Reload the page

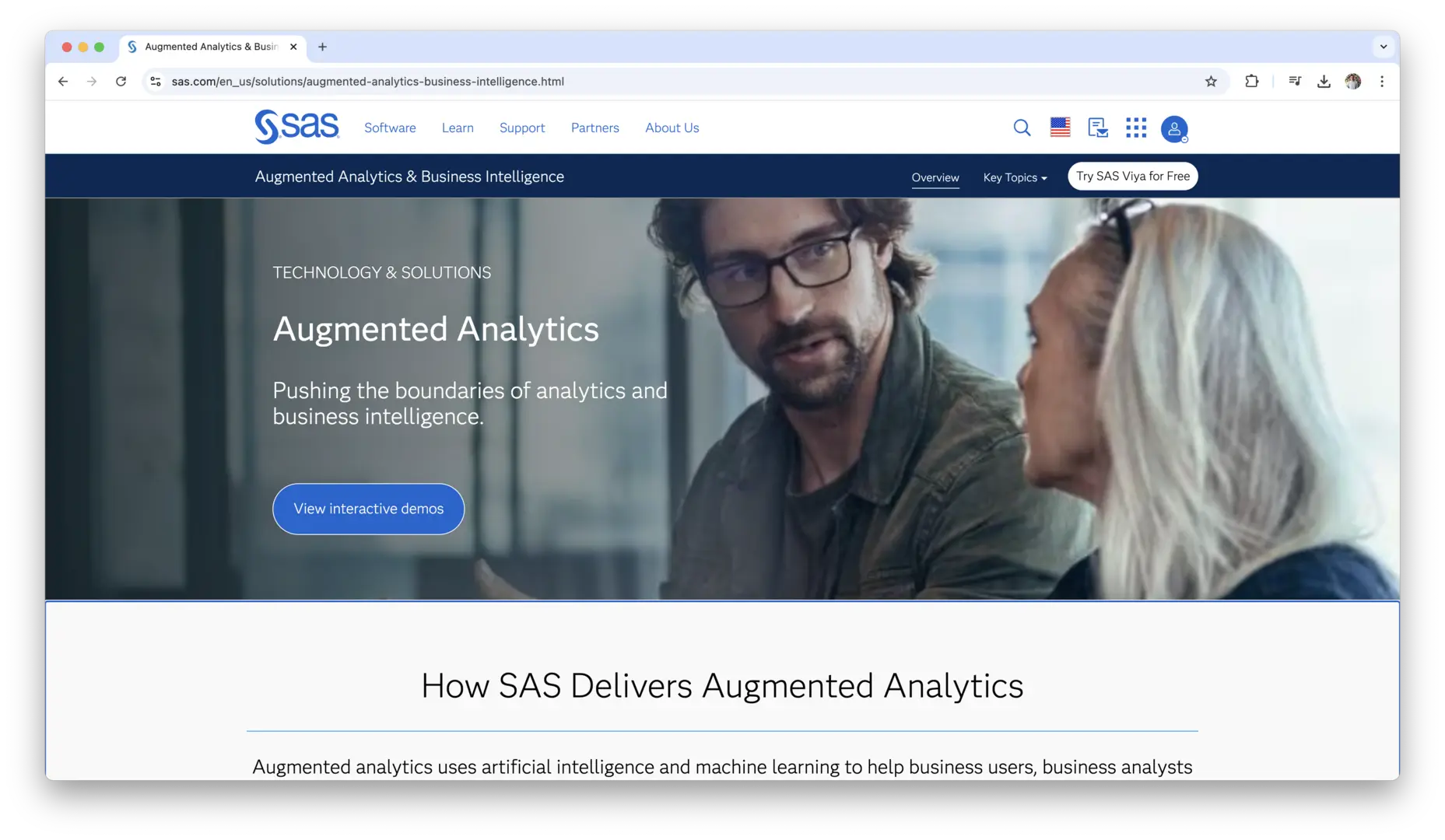click(x=121, y=81)
